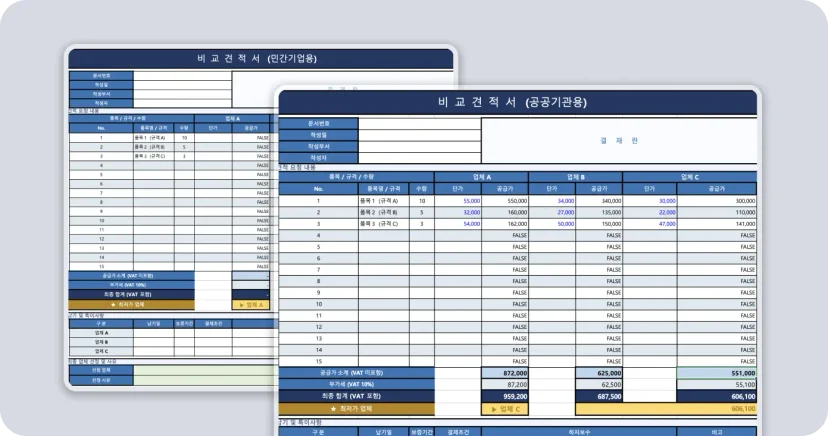Screen dimensions: 828x436
Task: Click 업체 A column header in 공공기관용 sheet
Action: (482, 177)
